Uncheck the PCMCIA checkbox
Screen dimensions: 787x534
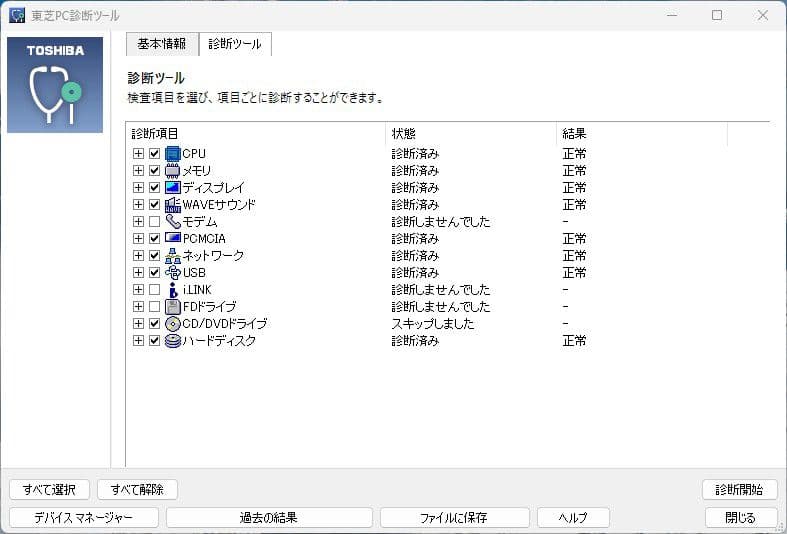[x=155, y=238]
